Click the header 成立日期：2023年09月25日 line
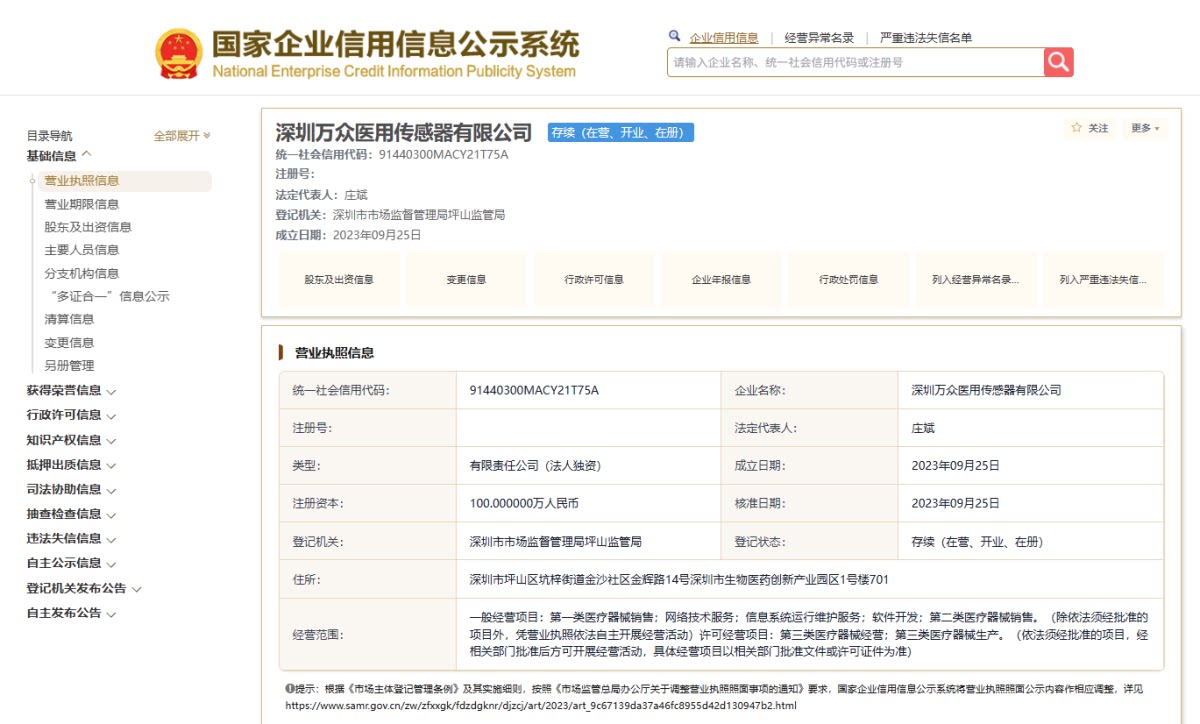1200x724 pixels. click(348, 235)
